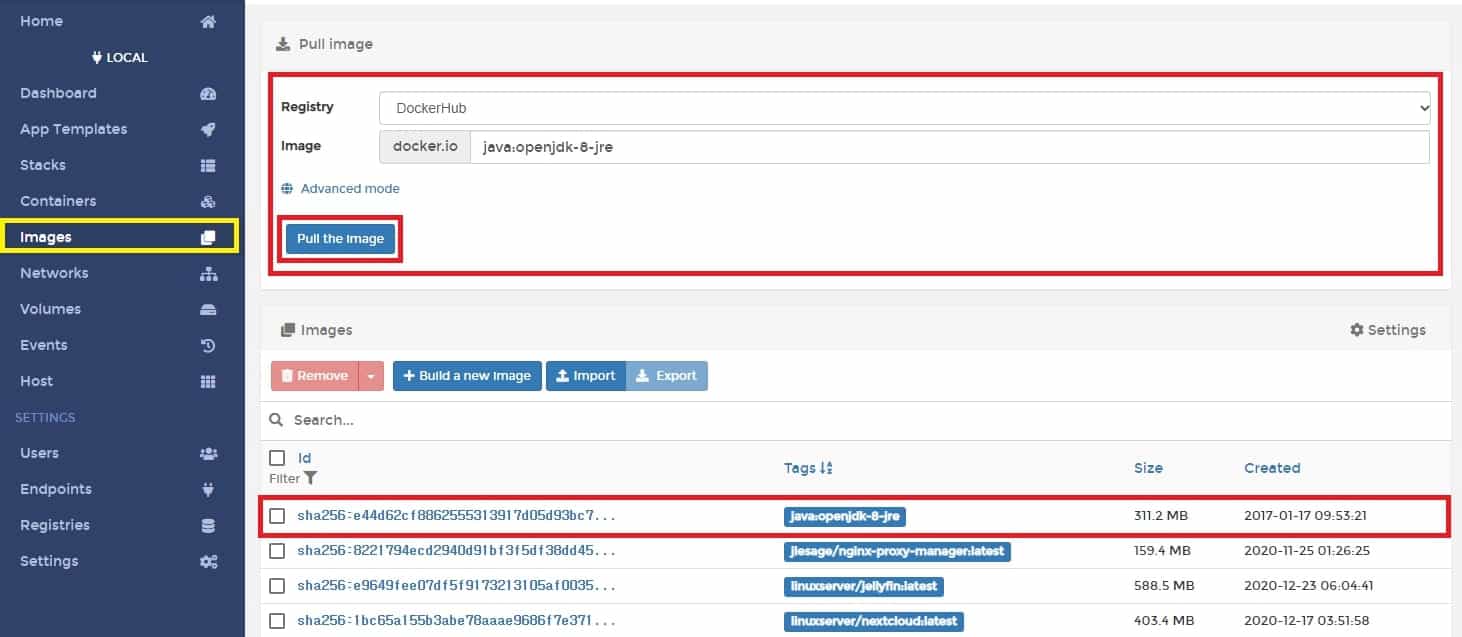This screenshot has height=637, width=1462.
Task: Click the Containers cubes icon
Action: point(208,202)
